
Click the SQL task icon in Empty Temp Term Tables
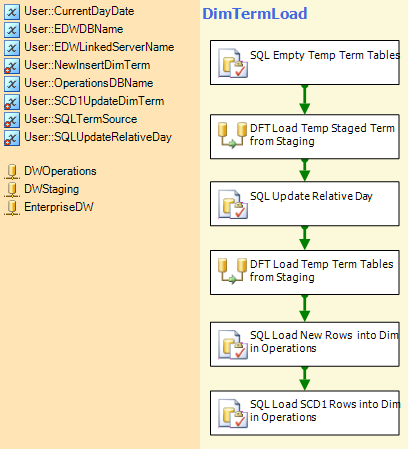[x=233, y=63]
